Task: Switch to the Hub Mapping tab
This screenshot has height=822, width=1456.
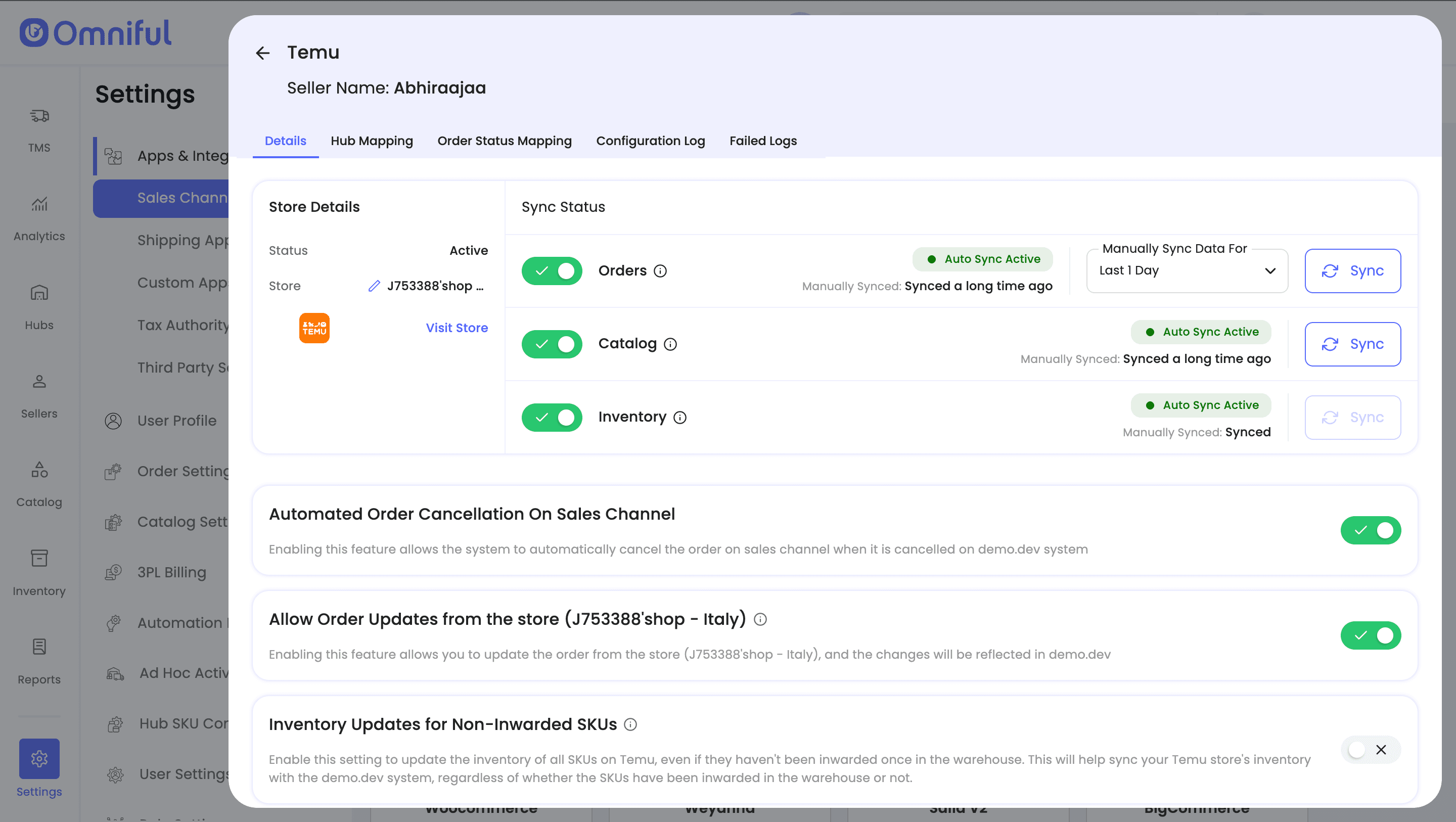Action: [x=372, y=141]
